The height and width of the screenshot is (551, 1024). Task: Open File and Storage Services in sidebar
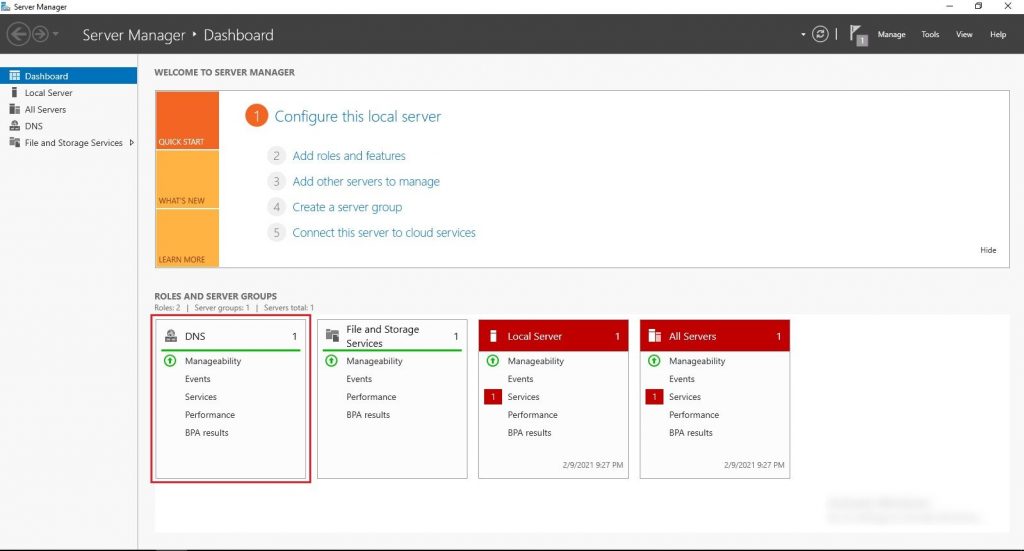[69, 142]
